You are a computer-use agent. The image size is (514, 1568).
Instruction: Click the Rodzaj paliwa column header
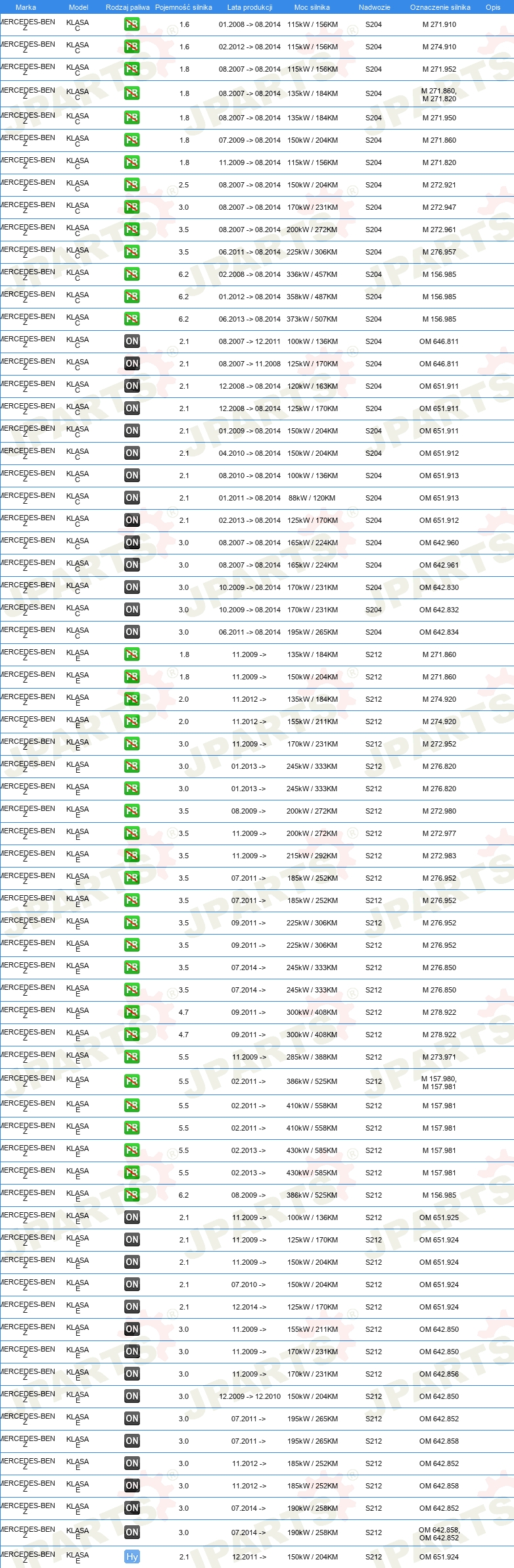point(128,7)
